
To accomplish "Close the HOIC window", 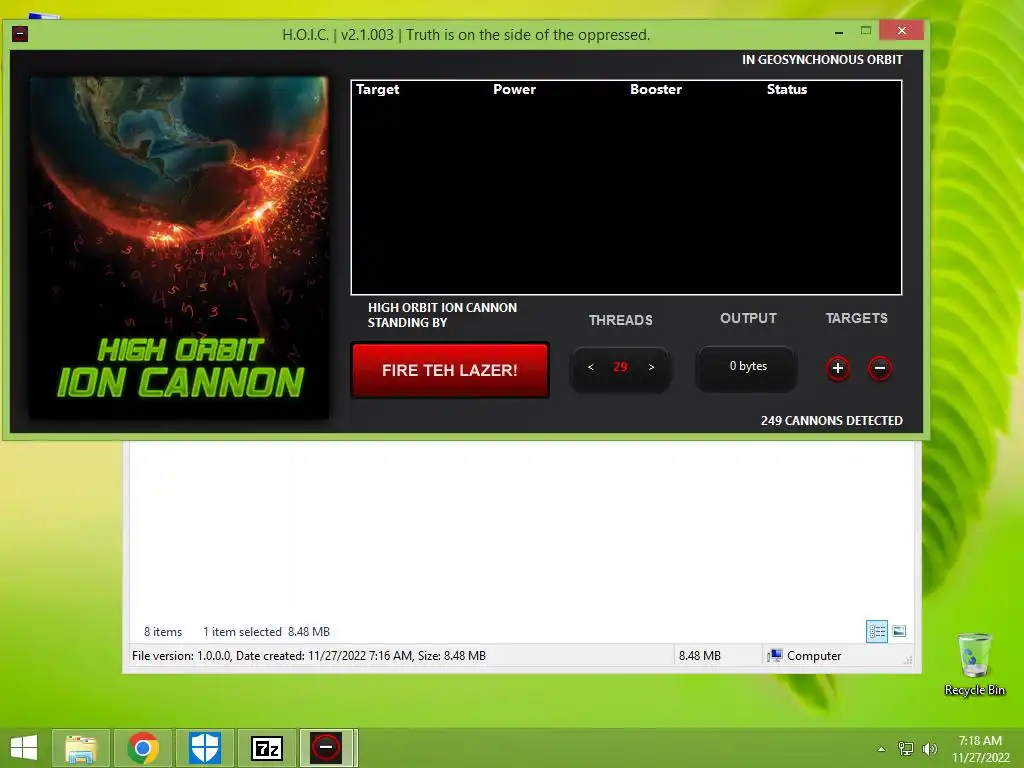I will (x=901, y=30).
